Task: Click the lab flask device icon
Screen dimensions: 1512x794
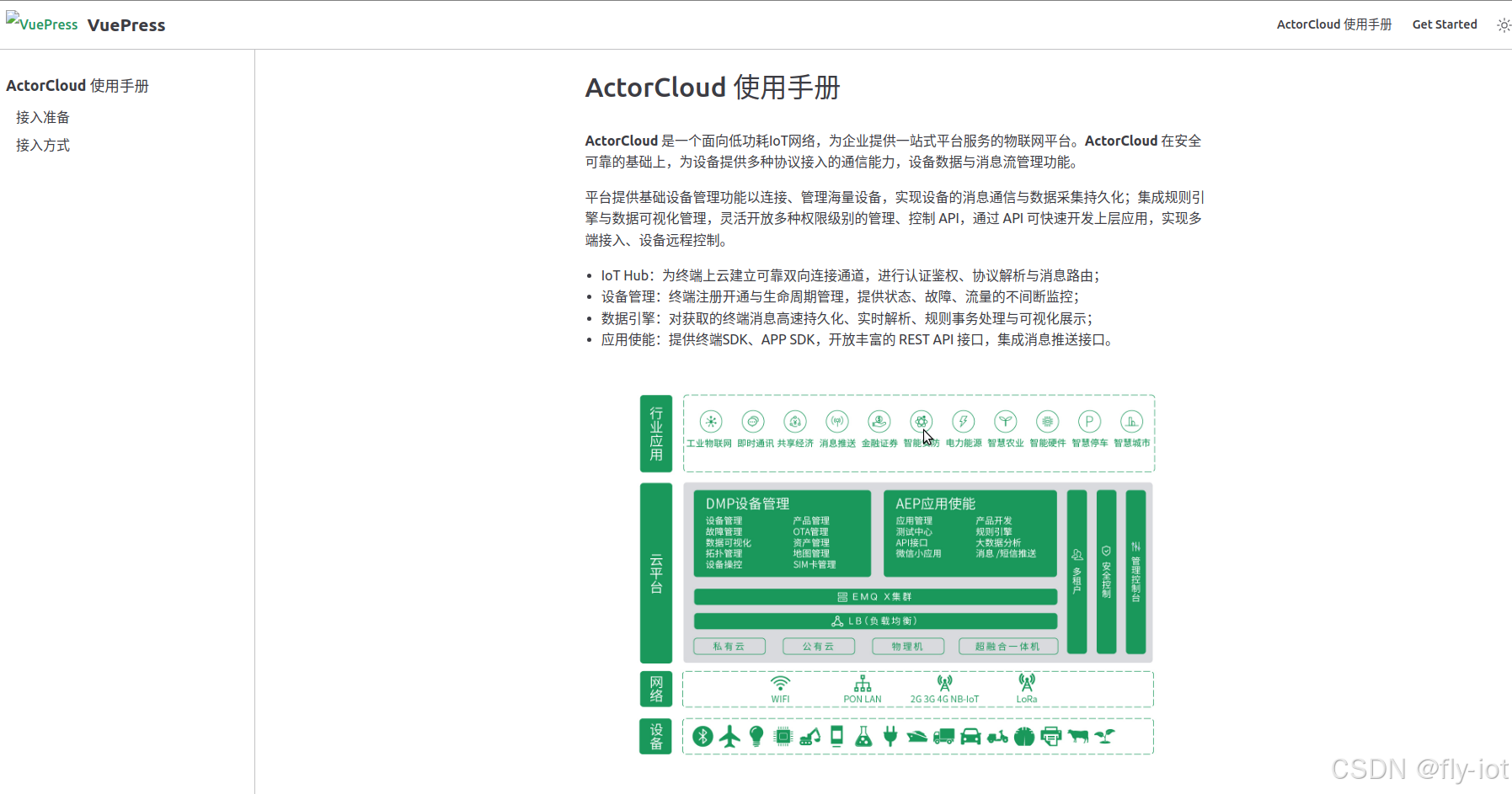Action: 863,737
